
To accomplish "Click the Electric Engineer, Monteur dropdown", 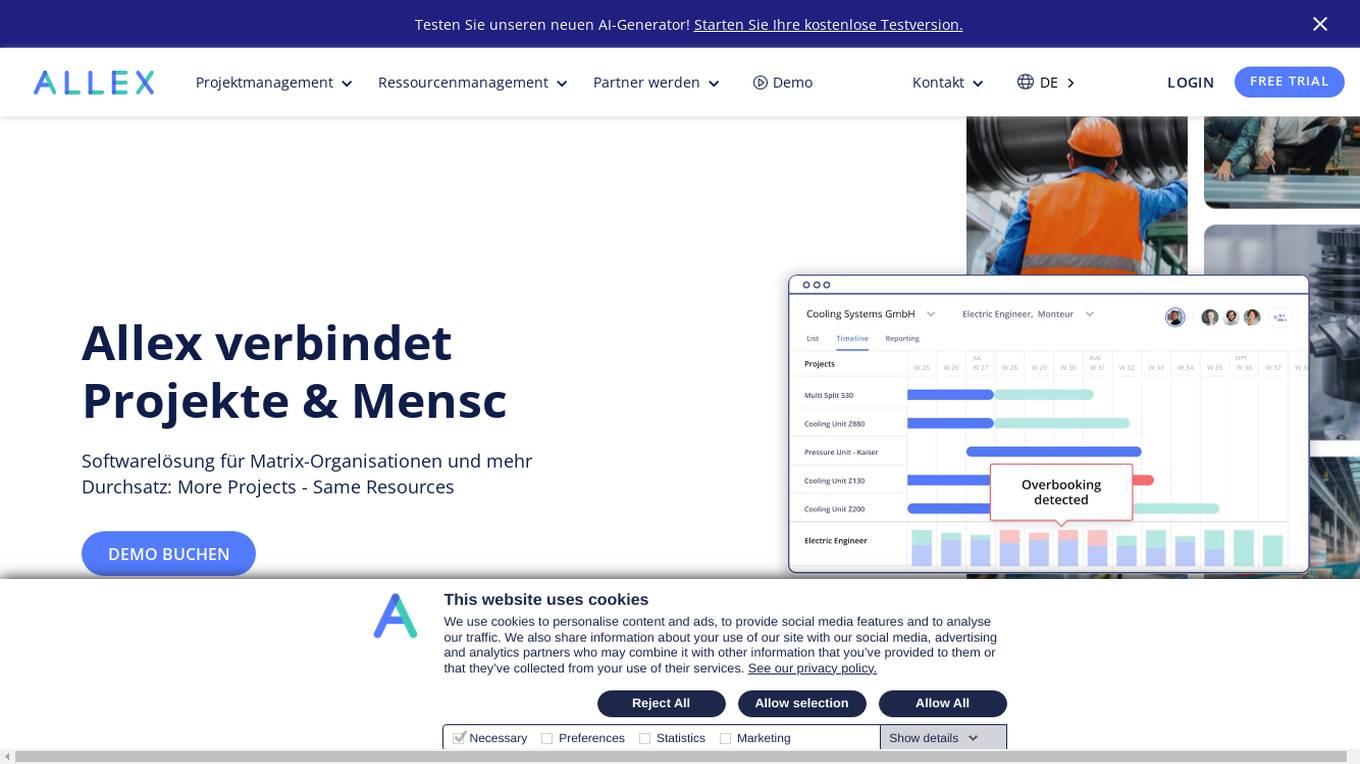I will (x=1028, y=314).
